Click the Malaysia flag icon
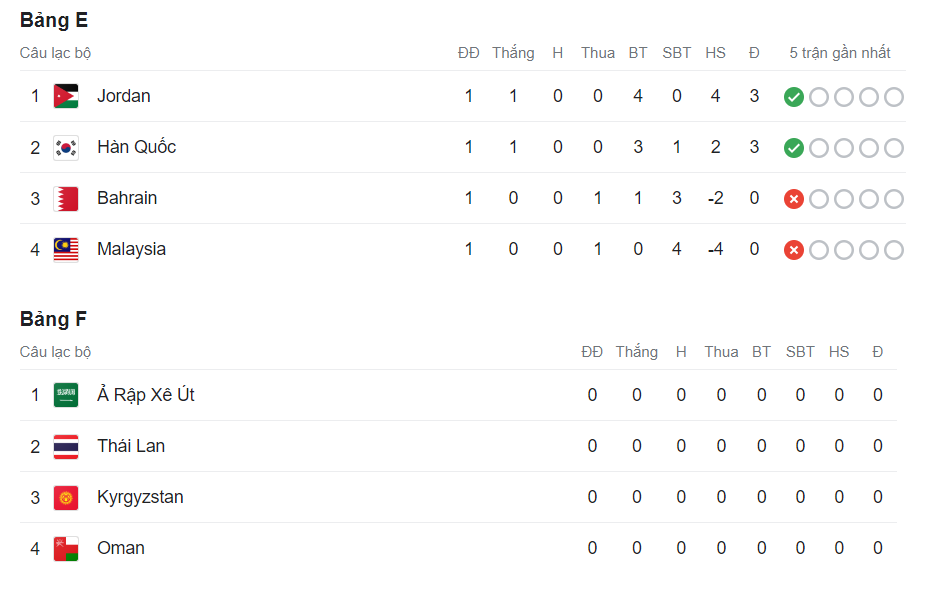The height and width of the screenshot is (590, 933). click(x=66, y=249)
